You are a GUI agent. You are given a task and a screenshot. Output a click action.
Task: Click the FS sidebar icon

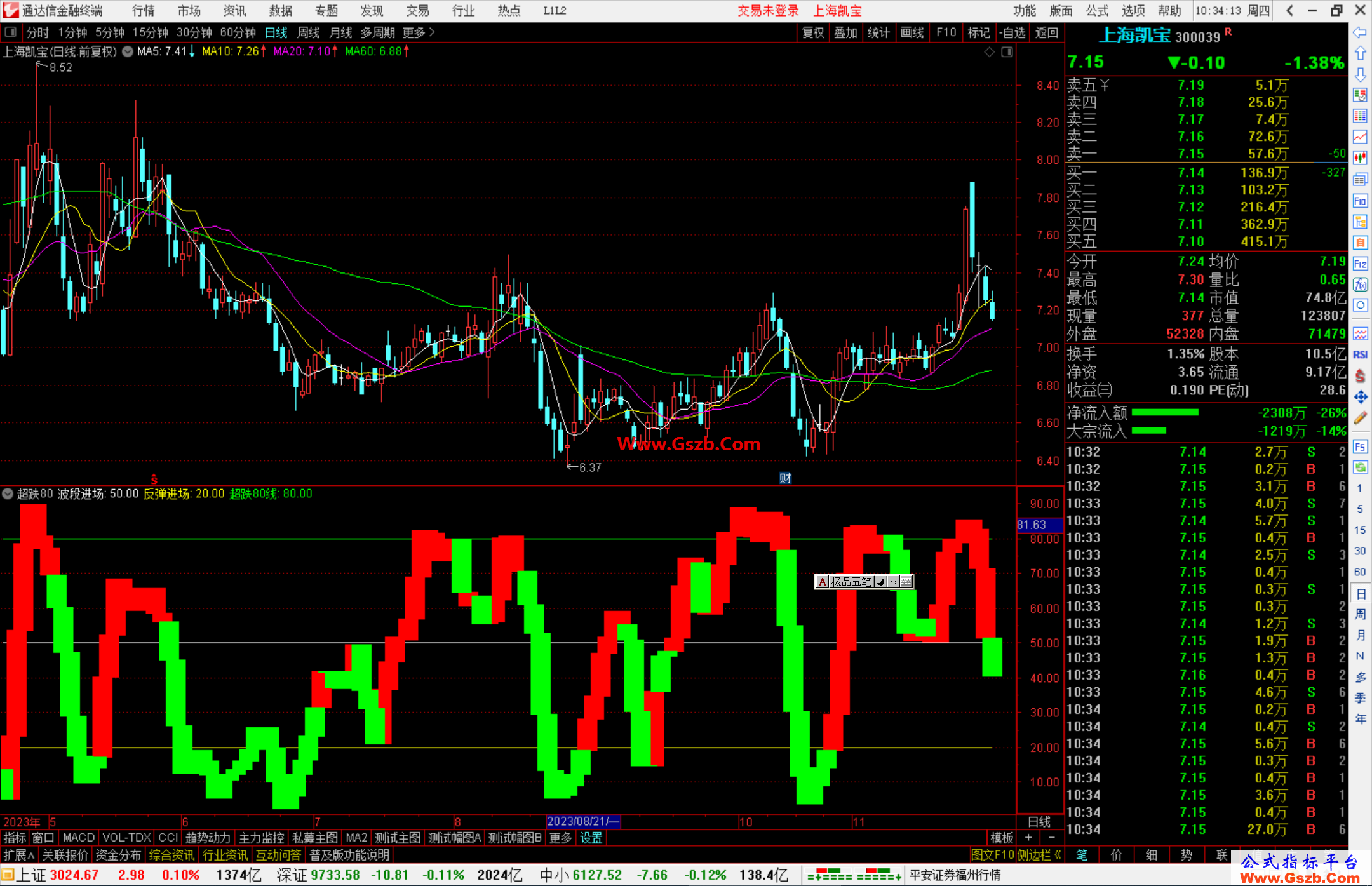1360,447
